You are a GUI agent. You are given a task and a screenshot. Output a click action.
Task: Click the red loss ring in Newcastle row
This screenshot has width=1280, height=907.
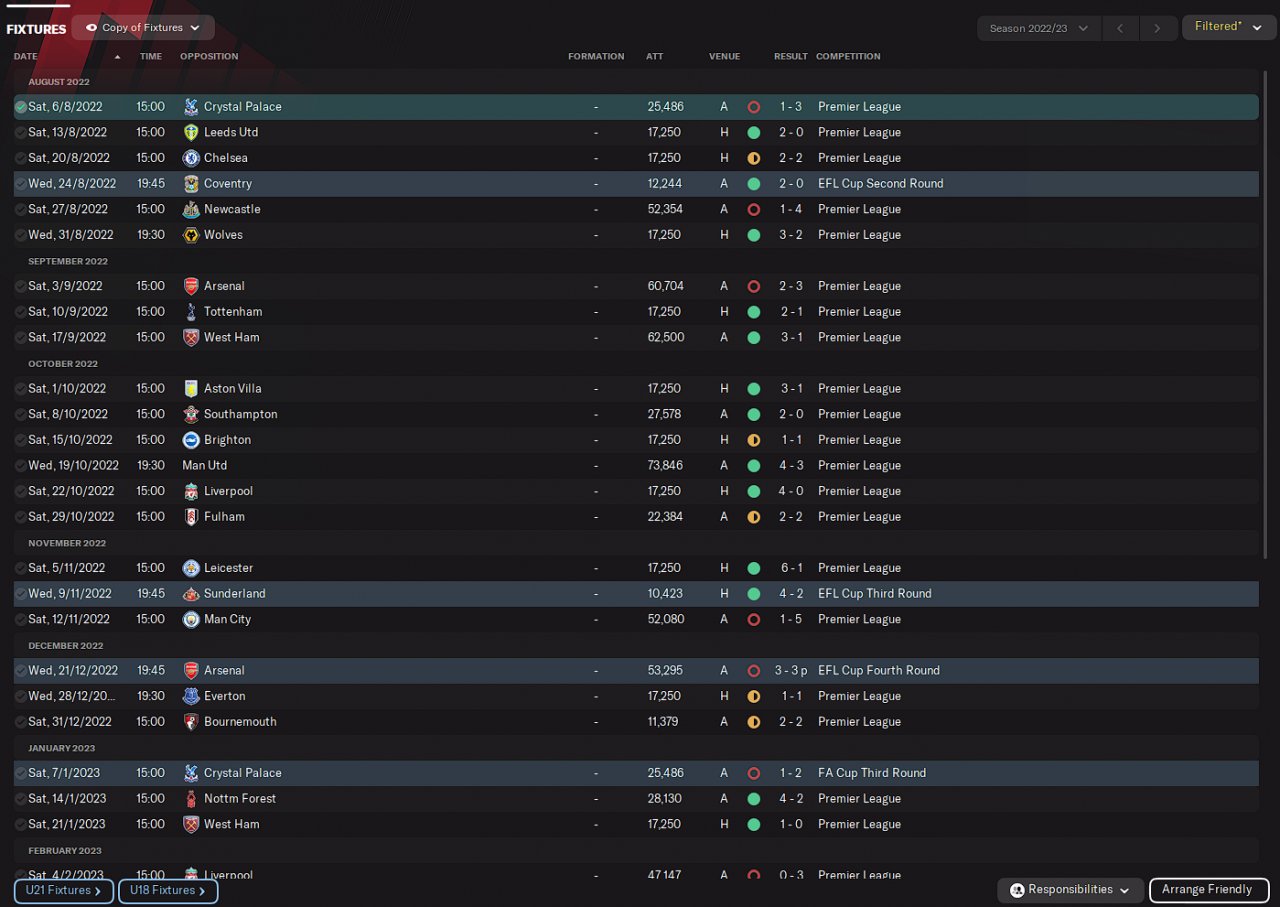[x=754, y=209]
